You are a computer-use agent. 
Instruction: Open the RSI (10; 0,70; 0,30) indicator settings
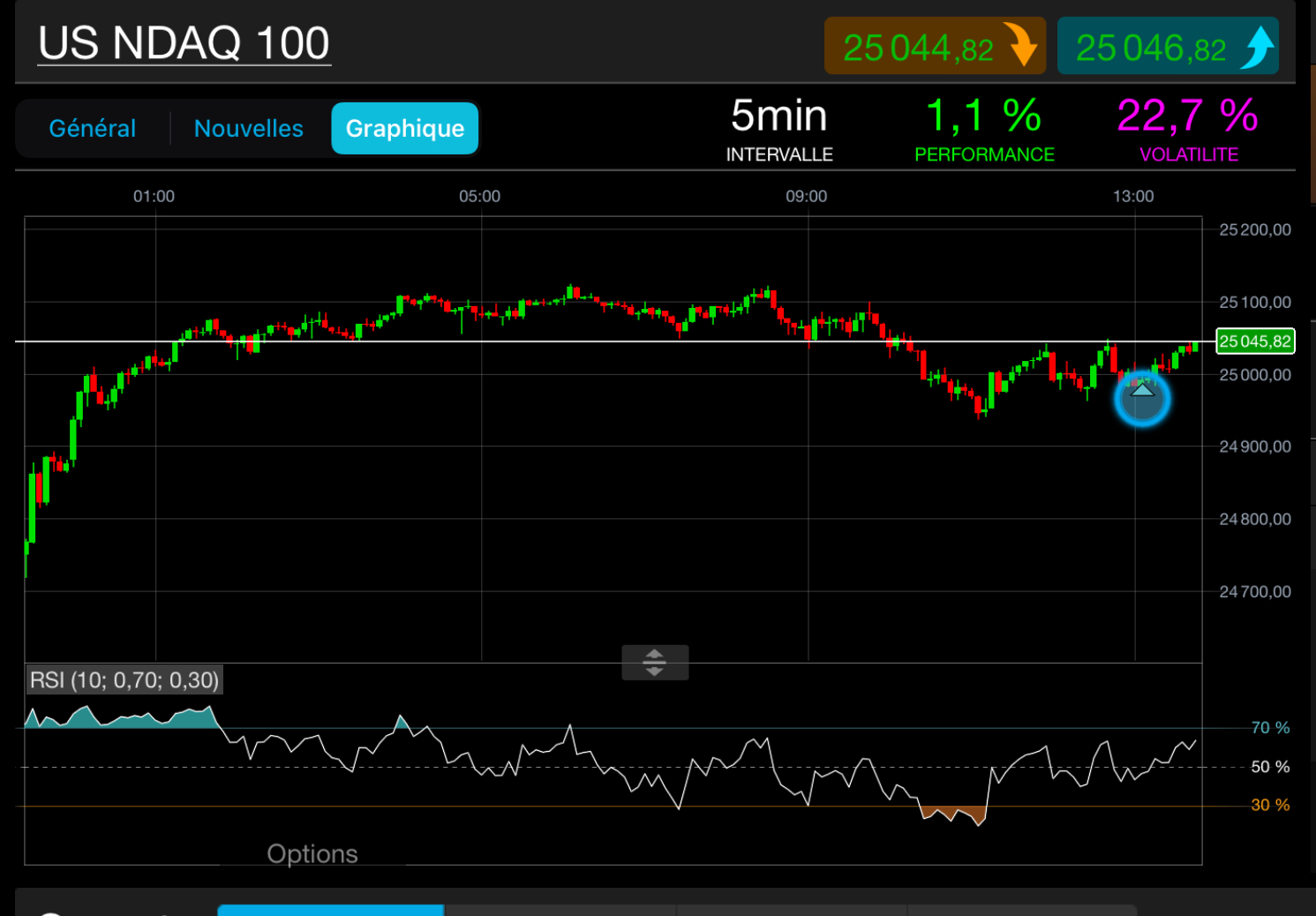click(x=124, y=680)
